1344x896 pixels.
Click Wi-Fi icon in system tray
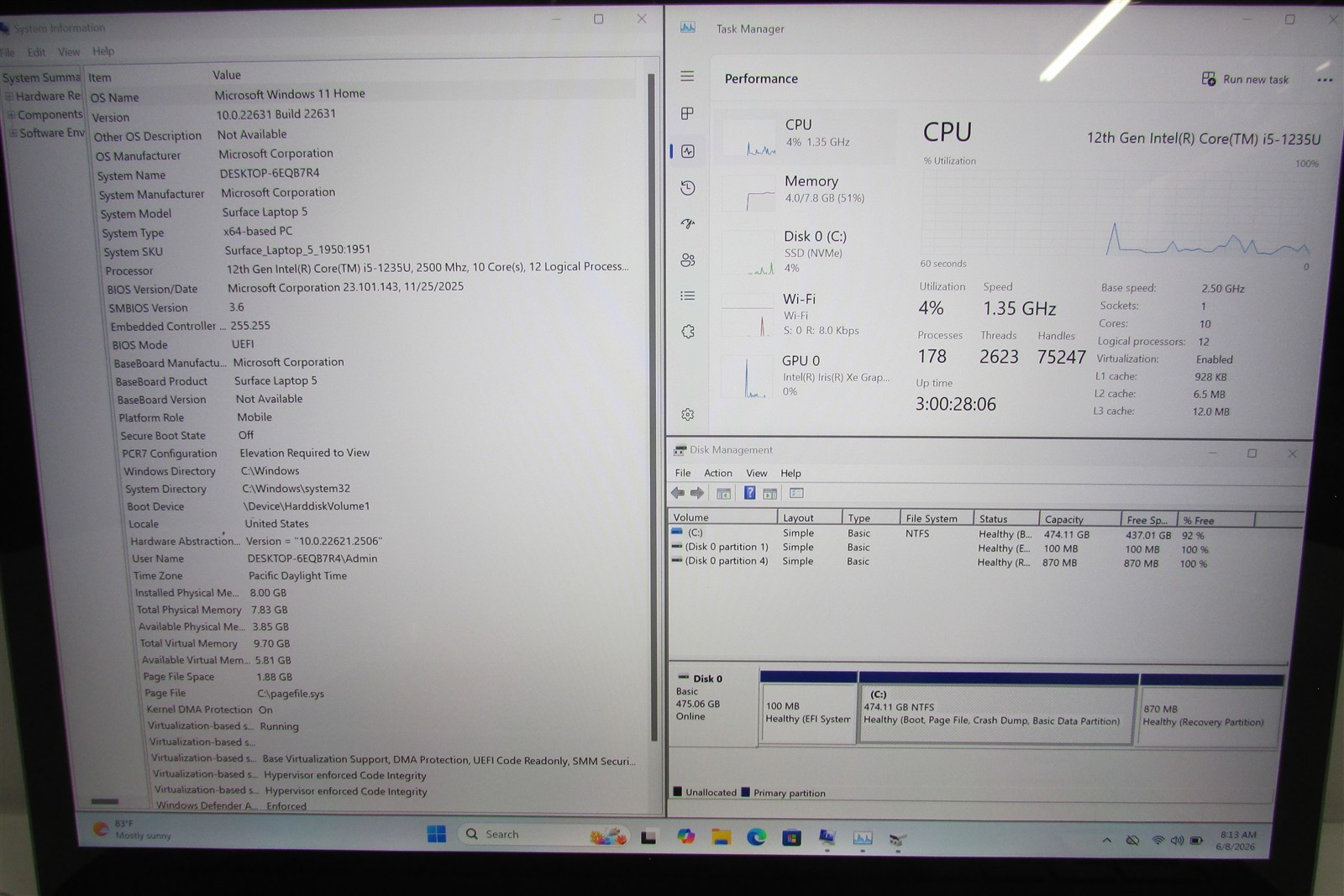coord(1158,840)
